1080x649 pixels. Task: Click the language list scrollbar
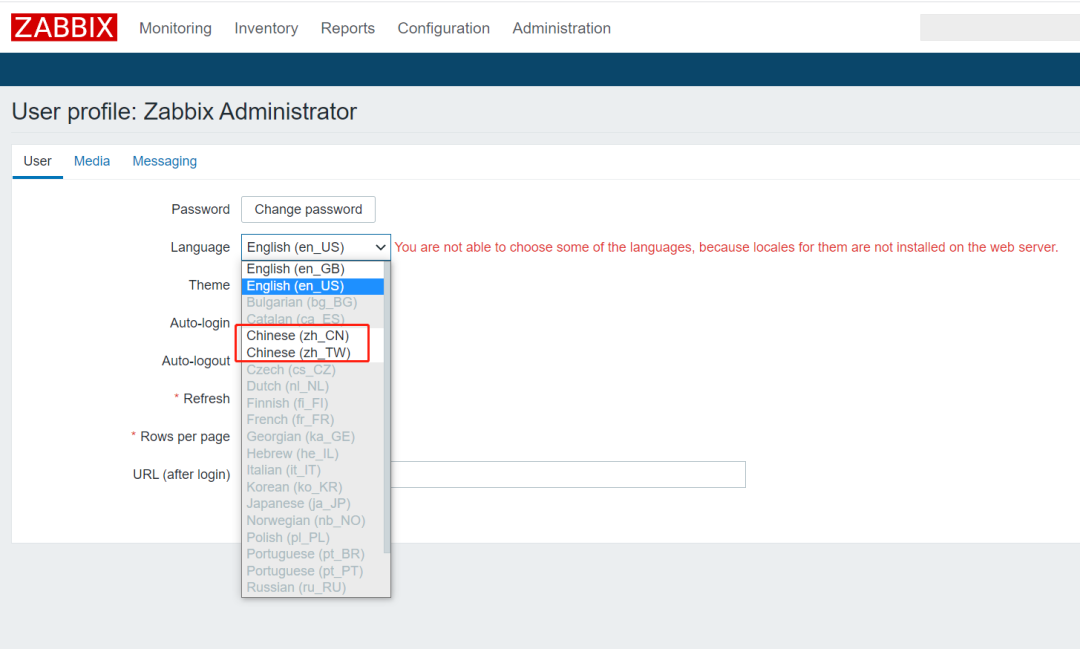pos(387,406)
